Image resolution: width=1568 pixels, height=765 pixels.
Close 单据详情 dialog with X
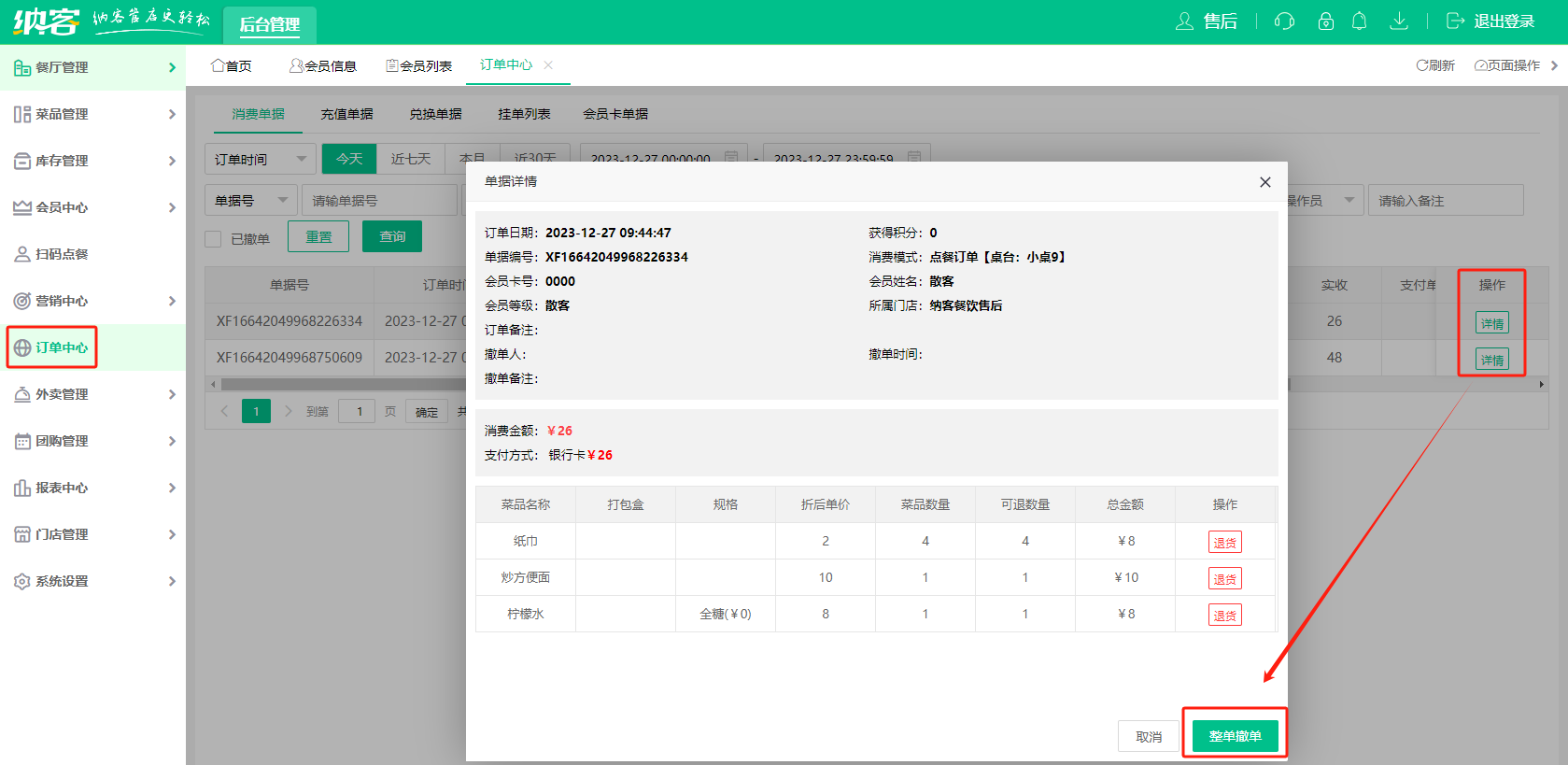pyautogui.click(x=1265, y=182)
